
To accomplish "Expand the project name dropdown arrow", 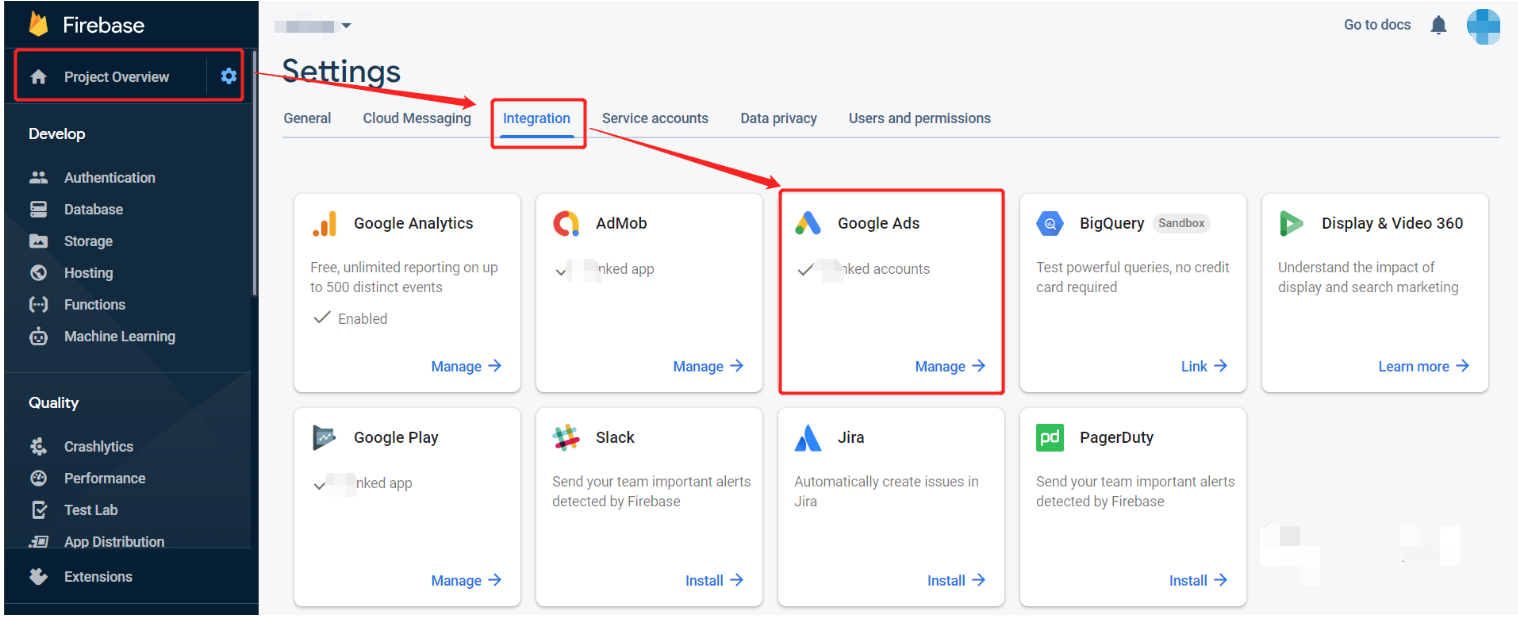I will pyautogui.click(x=346, y=25).
